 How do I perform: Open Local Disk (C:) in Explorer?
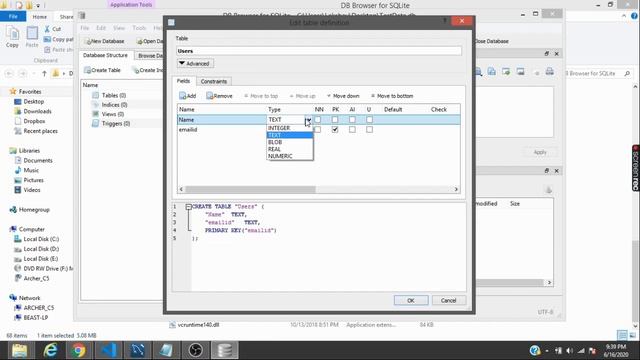click(x=41, y=239)
